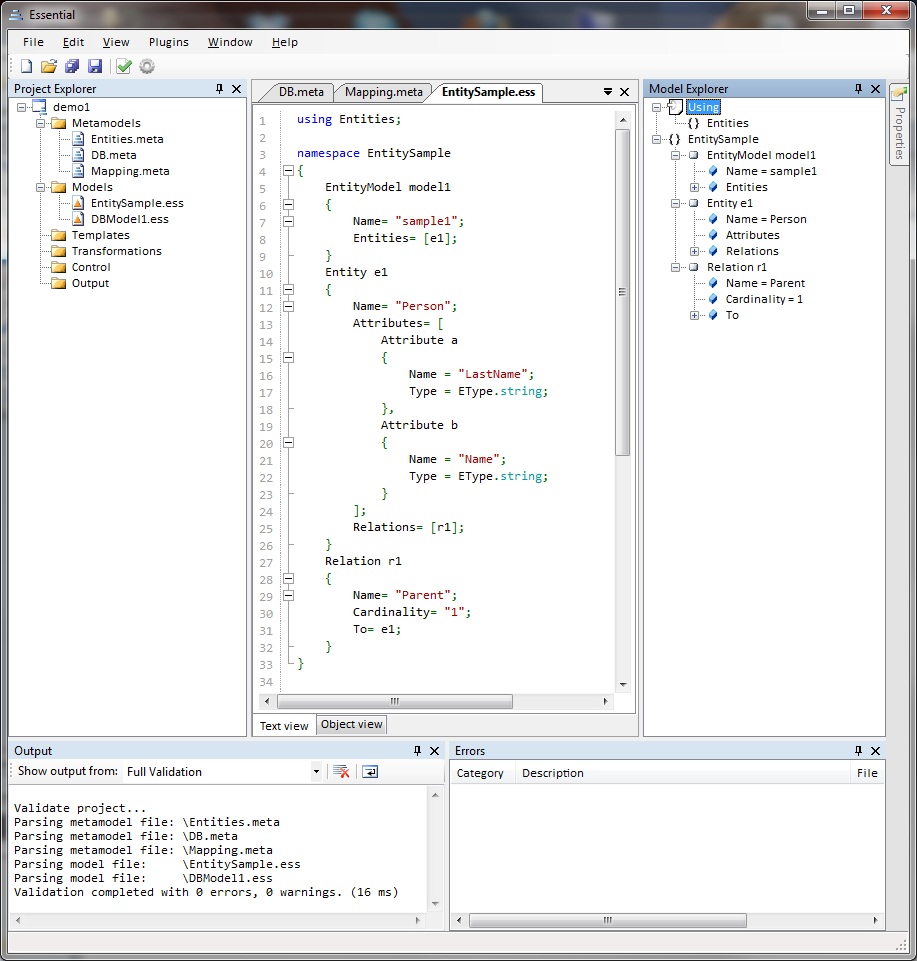Select DBModel1.ess in Project Explorer
The width and height of the screenshot is (917, 961).
(x=129, y=219)
